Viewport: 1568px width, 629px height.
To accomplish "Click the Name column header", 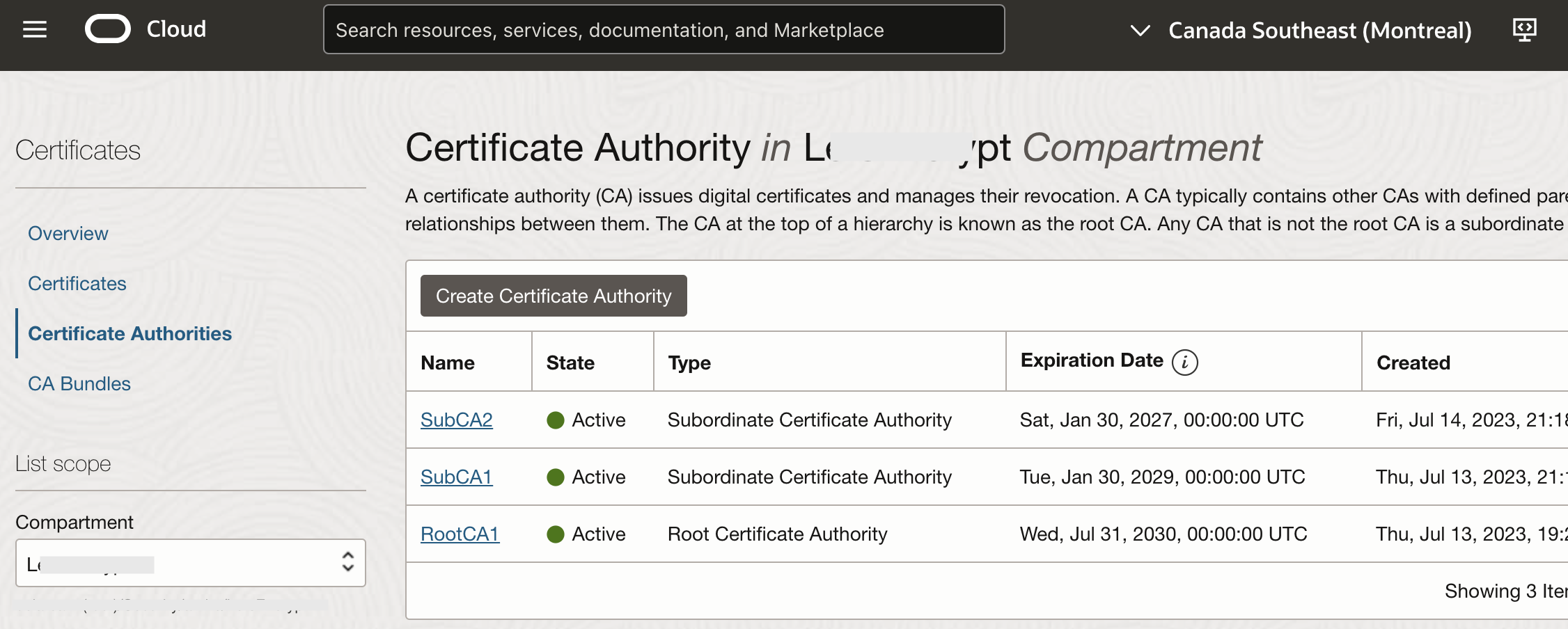I will (448, 363).
